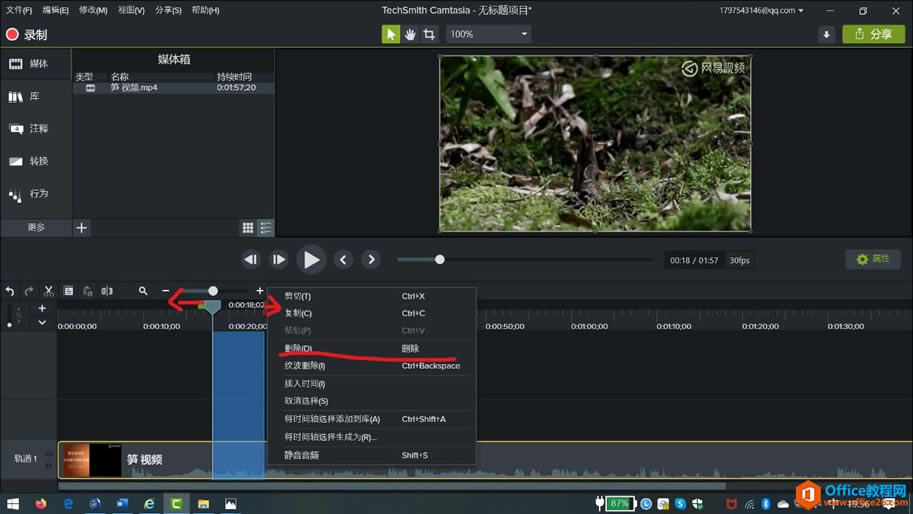Image resolution: width=913 pixels, height=514 pixels.
Task: Open the 修改(M) menu
Action: [x=93, y=10]
